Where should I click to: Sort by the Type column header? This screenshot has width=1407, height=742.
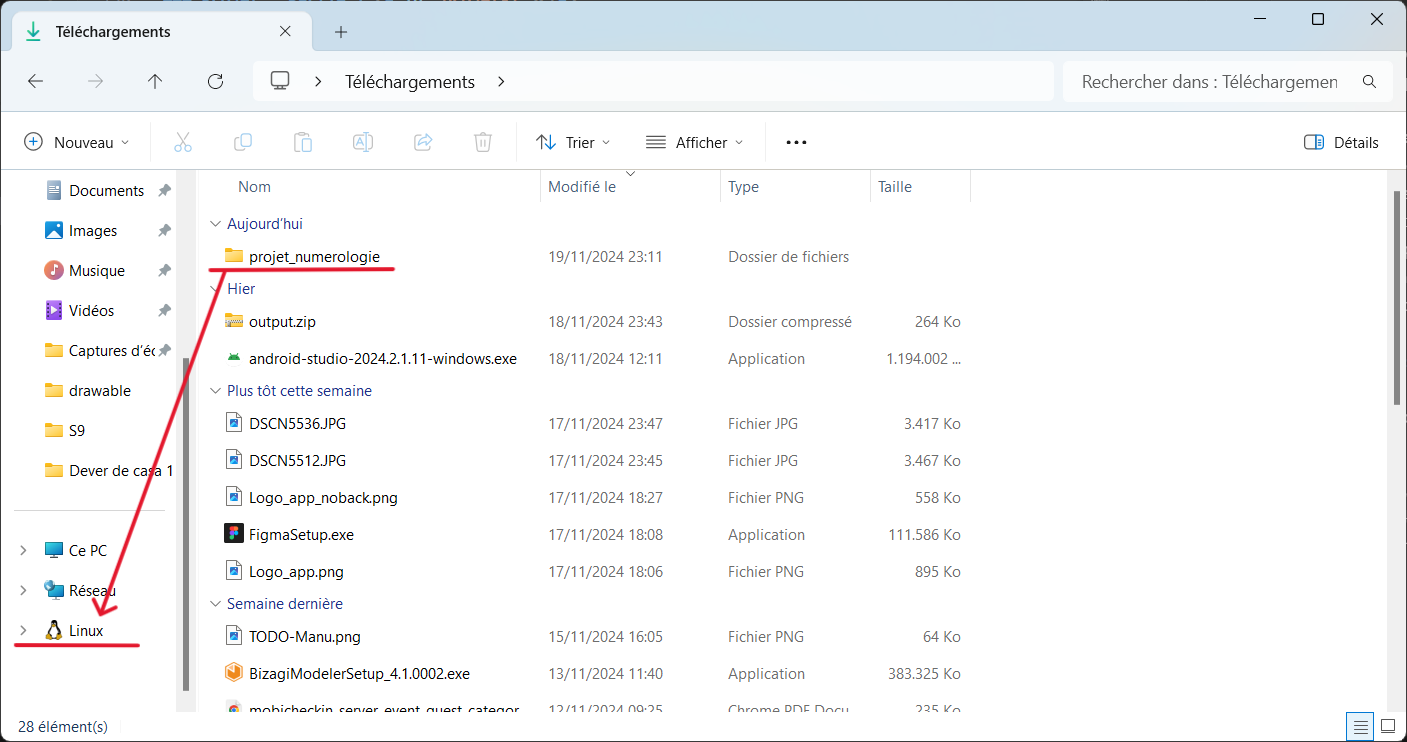tap(795, 187)
